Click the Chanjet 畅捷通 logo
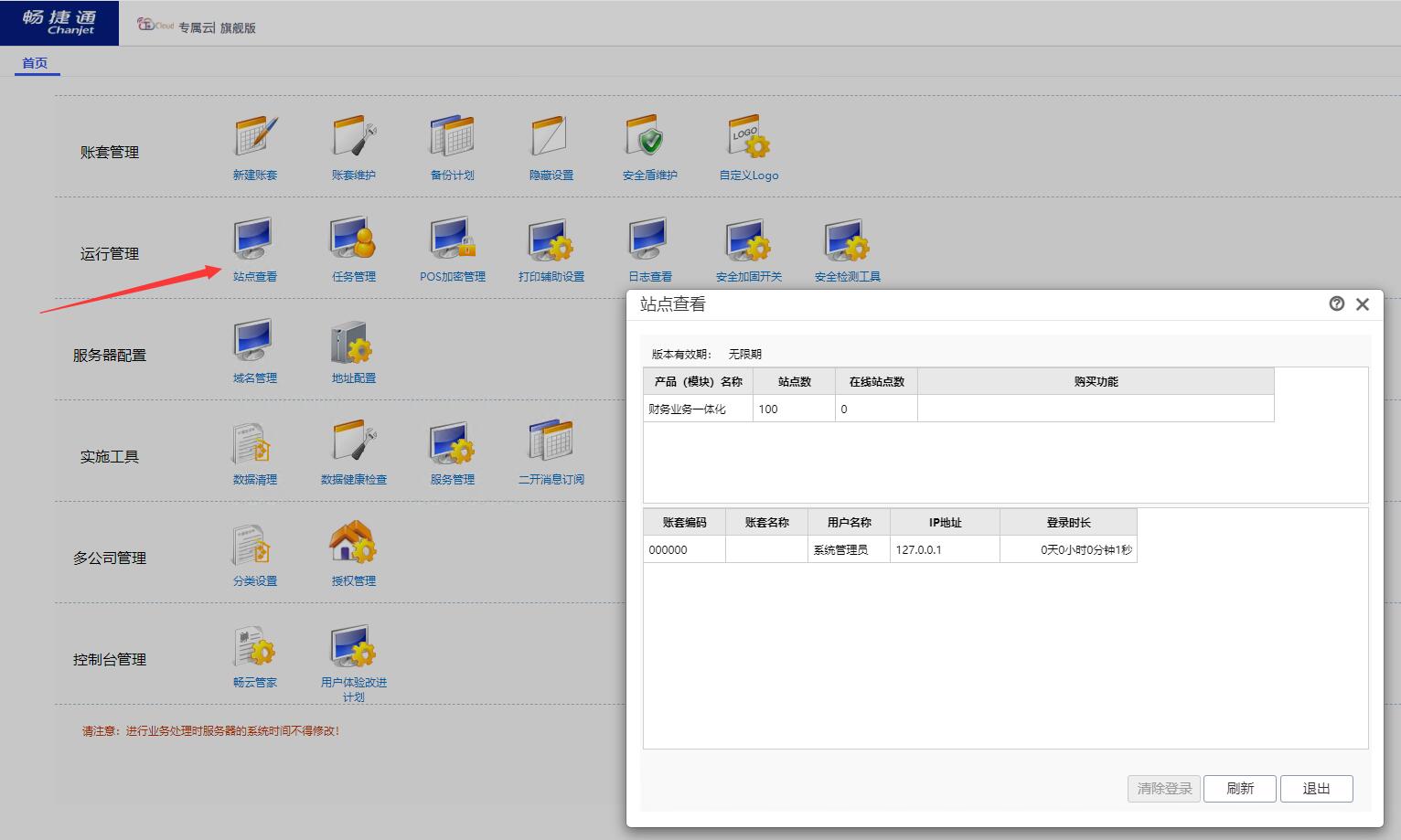This screenshot has height=840, width=1401. tap(59, 22)
